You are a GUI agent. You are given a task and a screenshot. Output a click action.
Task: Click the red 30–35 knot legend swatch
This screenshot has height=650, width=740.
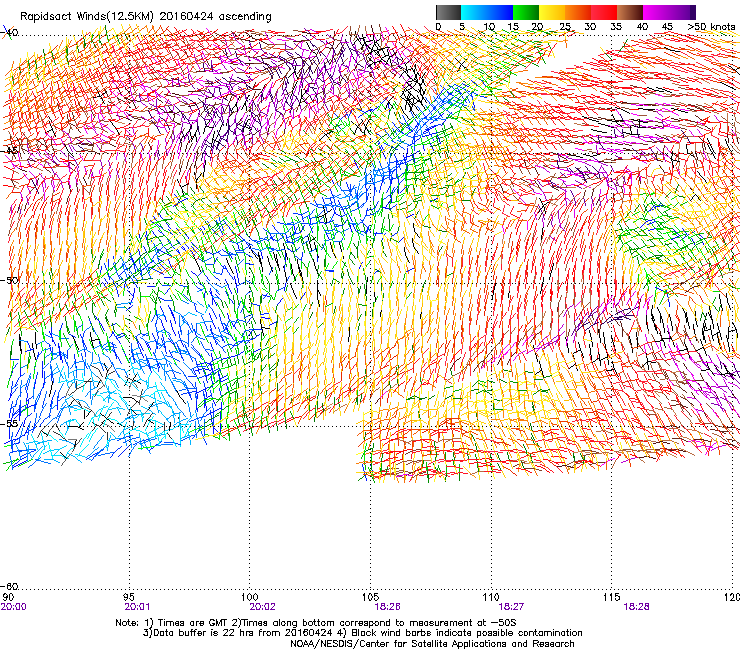click(604, 12)
